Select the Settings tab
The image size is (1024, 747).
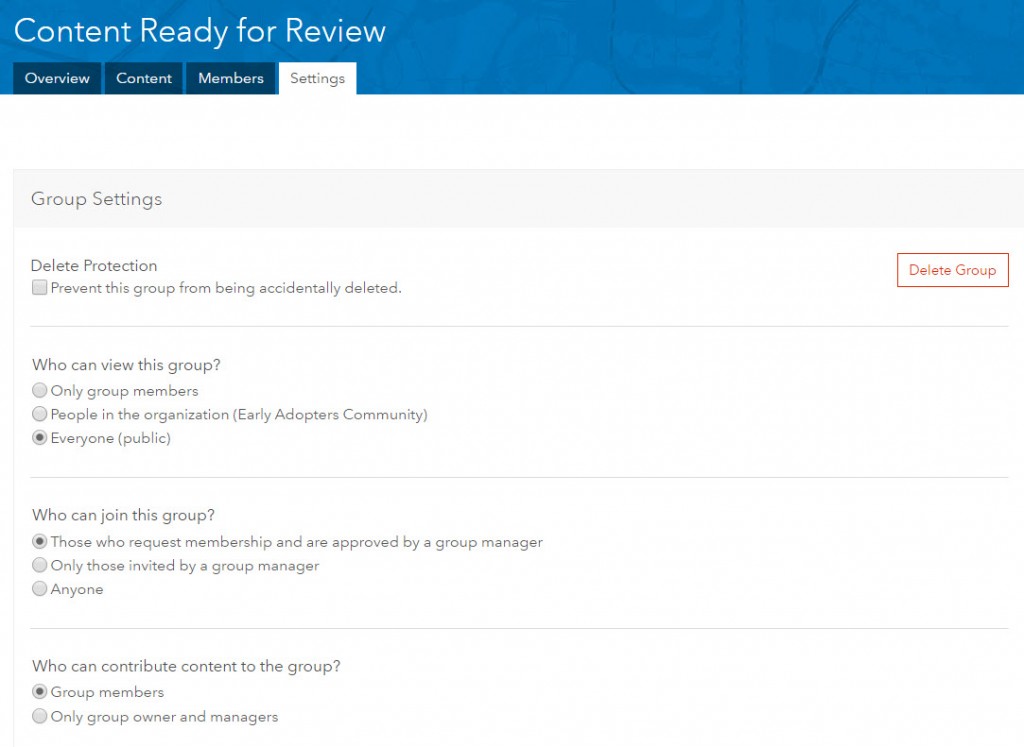317,78
